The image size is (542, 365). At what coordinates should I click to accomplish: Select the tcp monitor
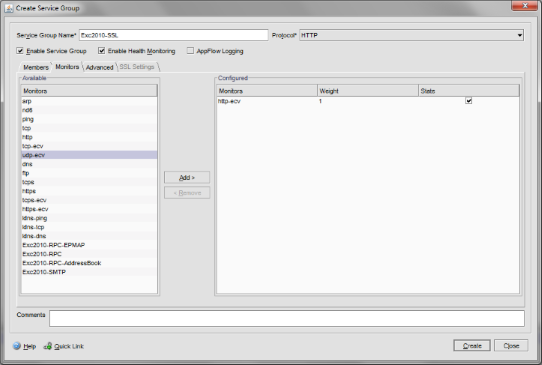pos(89,128)
